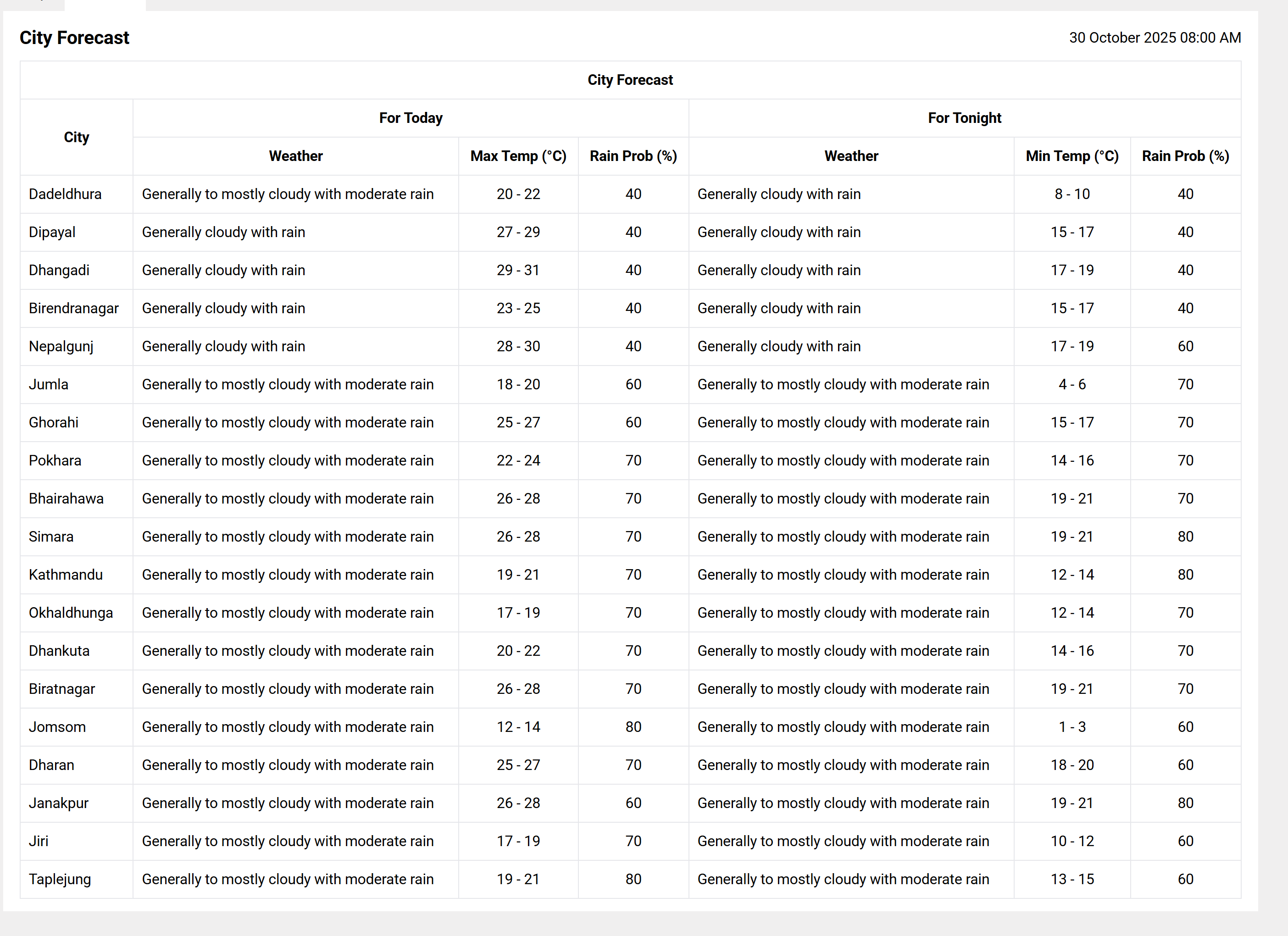The height and width of the screenshot is (936, 1288).
Task: Click the For Tonight header
Action: (964, 117)
